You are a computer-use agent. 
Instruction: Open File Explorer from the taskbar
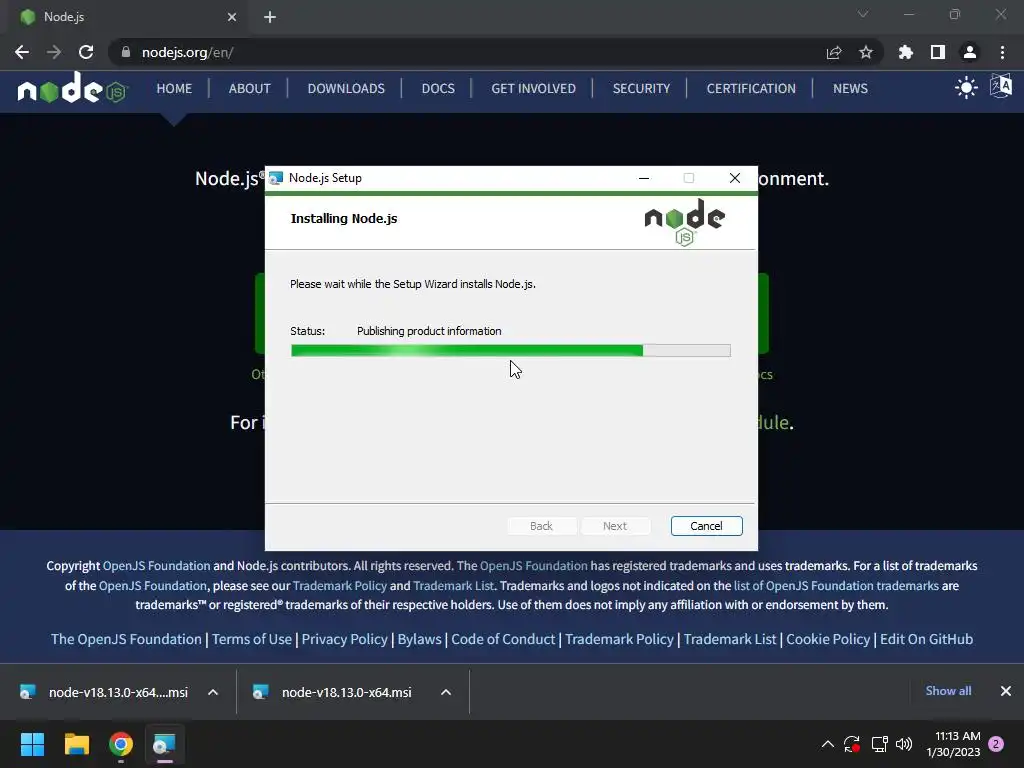click(x=76, y=744)
